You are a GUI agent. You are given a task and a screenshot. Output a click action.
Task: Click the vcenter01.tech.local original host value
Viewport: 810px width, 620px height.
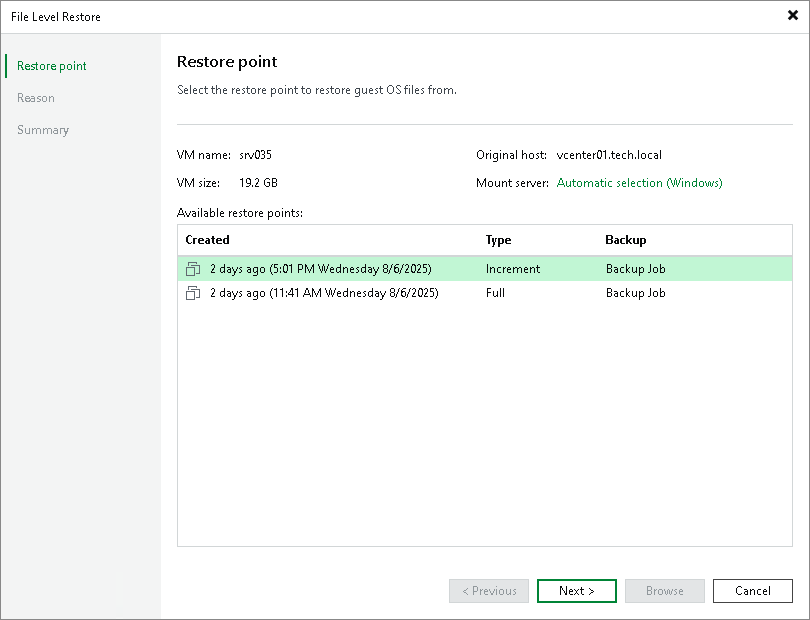click(609, 155)
